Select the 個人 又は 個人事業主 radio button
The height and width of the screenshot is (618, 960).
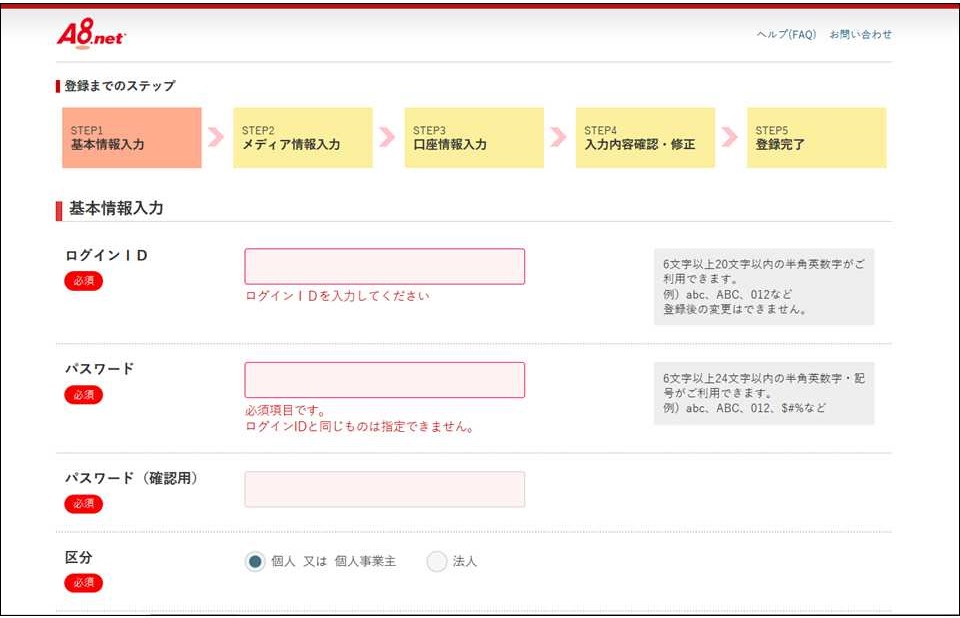pyautogui.click(x=255, y=561)
